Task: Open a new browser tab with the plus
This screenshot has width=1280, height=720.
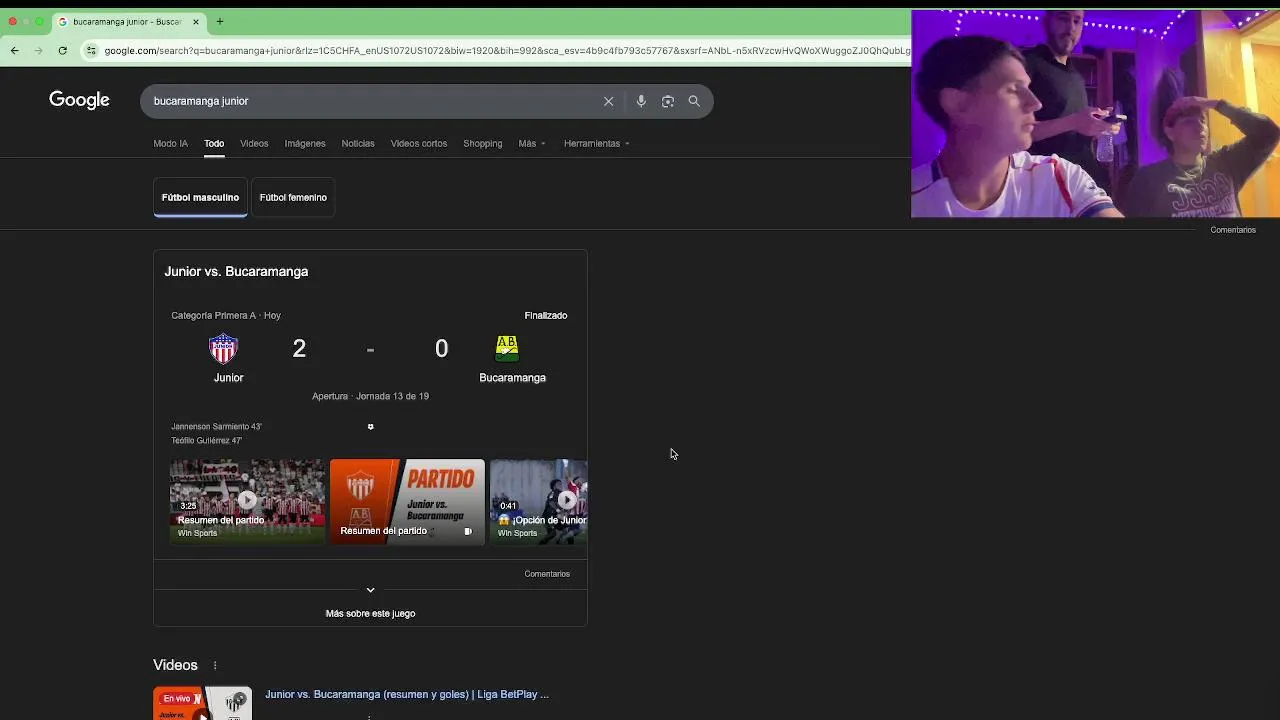Action: coord(220,21)
